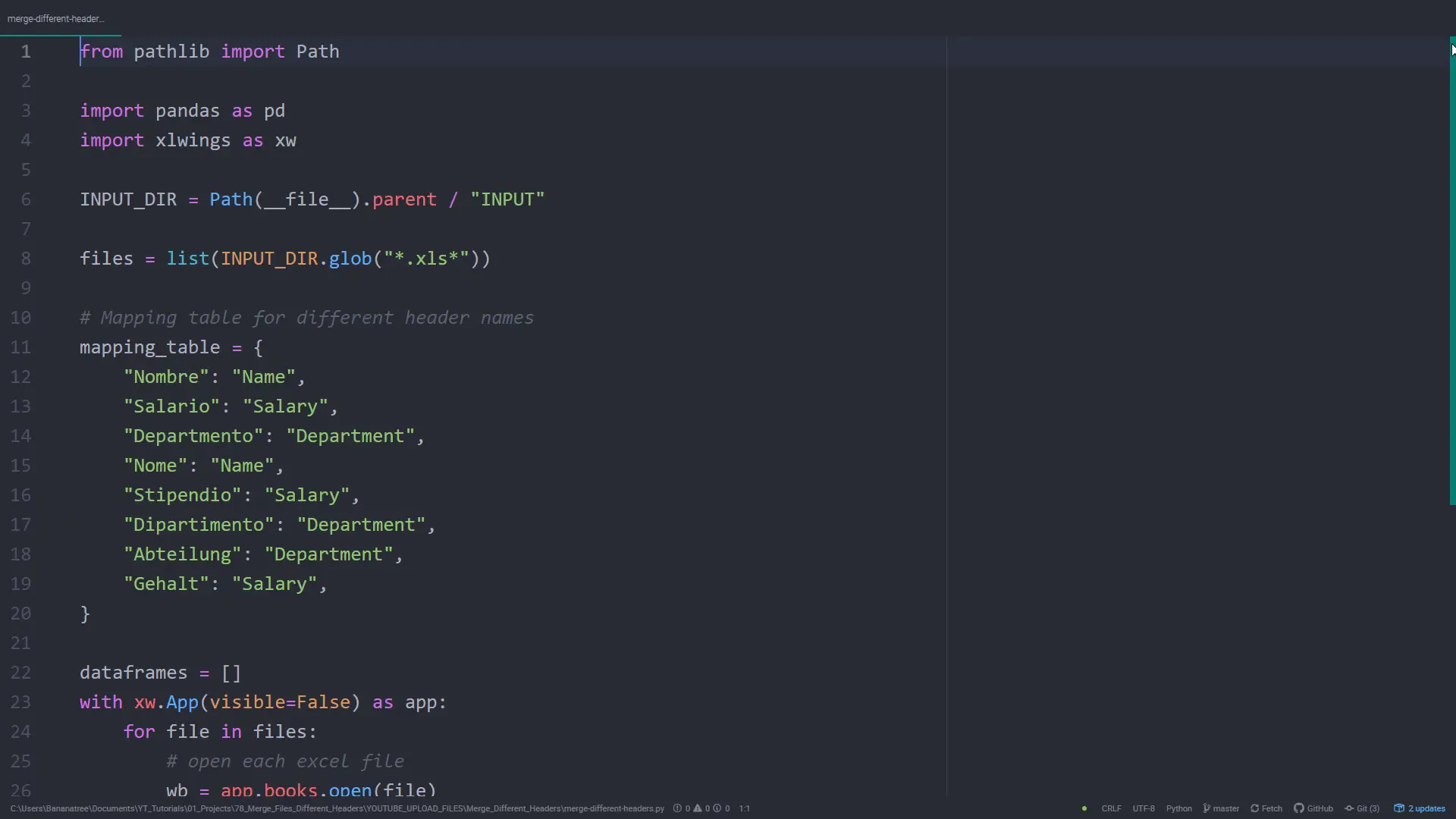Change the CRLF line ending setting
Image resolution: width=1456 pixels, height=819 pixels.
1111,808
